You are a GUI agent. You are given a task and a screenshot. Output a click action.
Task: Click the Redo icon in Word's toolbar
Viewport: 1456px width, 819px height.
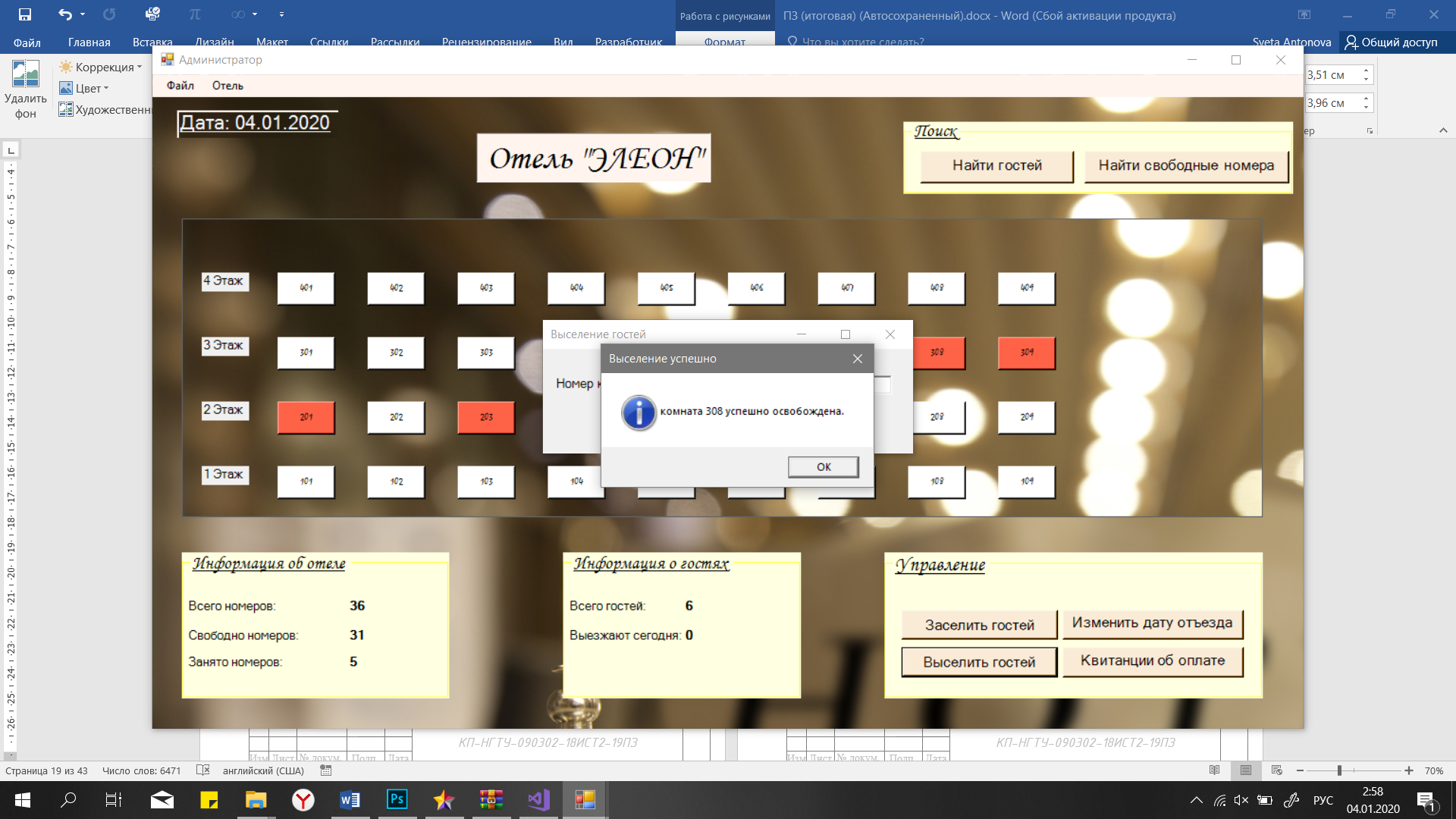tap(109, 14)
